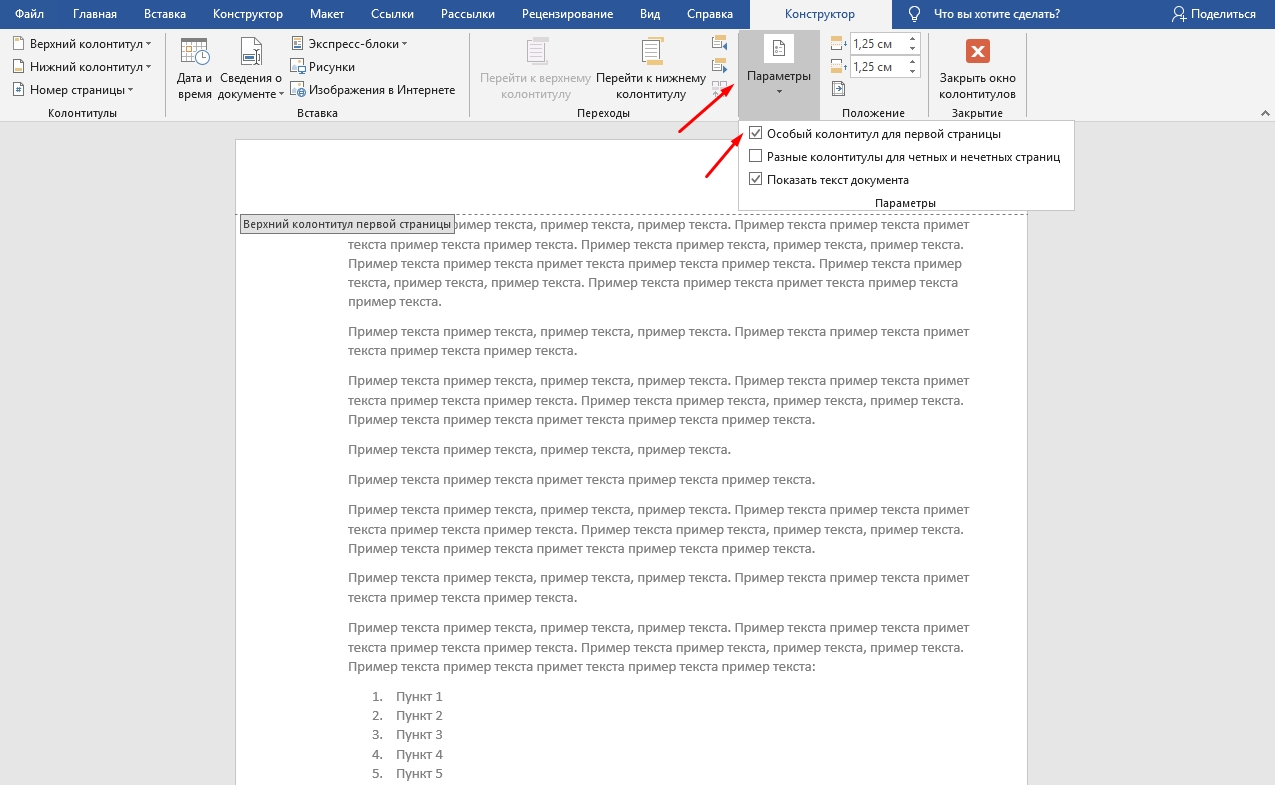Image resolution: width=1275 pixels, height=785 pixels.
Task: Switch to the Вставка ribbon tab
Action: click(x=165, y=14)
